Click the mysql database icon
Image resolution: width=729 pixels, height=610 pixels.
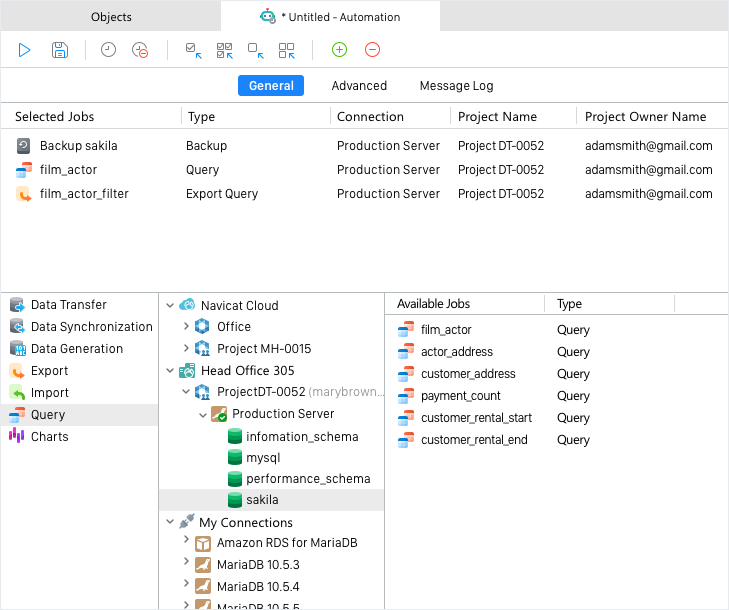[235, 458]
